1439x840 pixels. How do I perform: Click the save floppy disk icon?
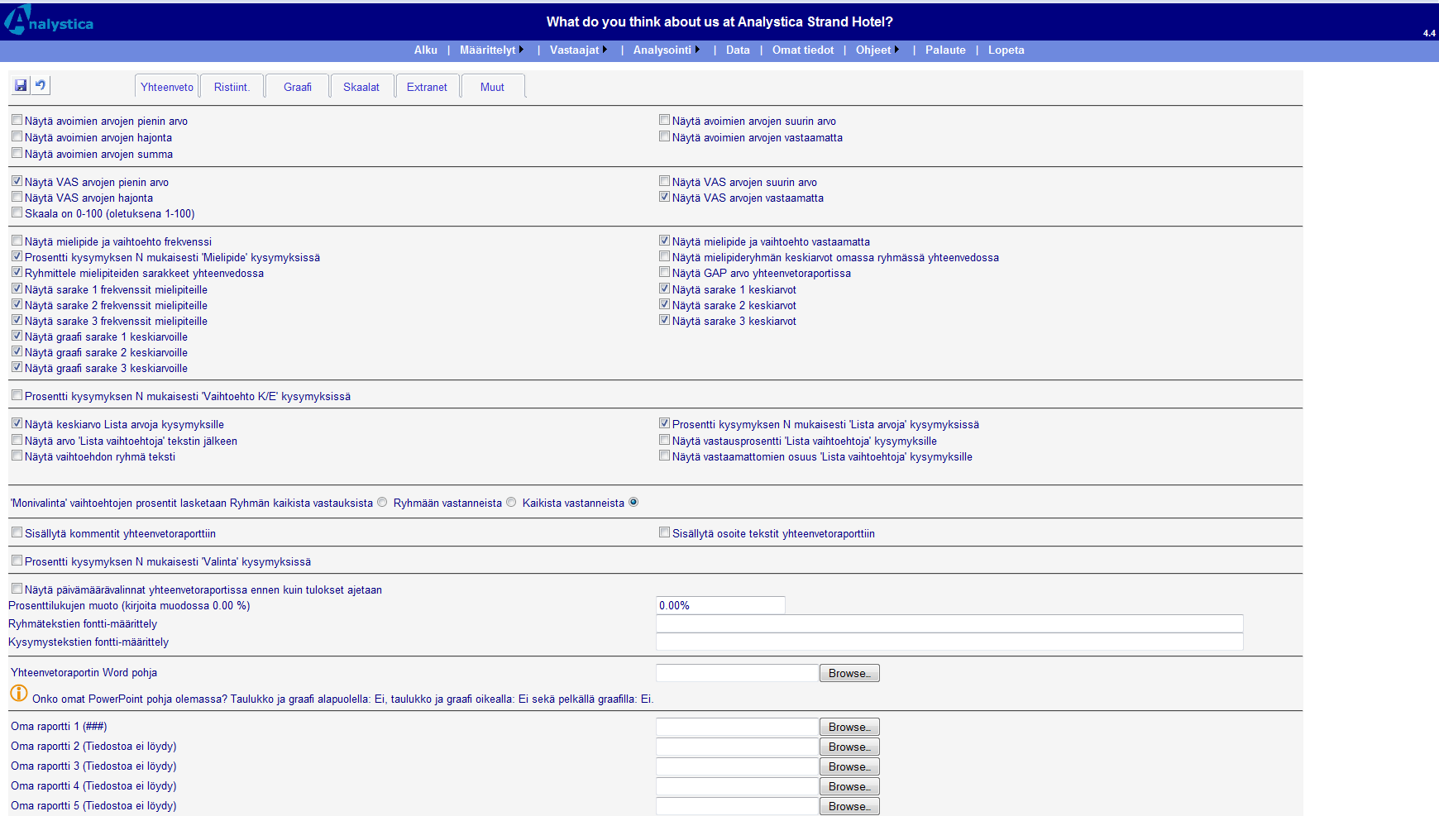pyautogui.click(x=21, y=85)
